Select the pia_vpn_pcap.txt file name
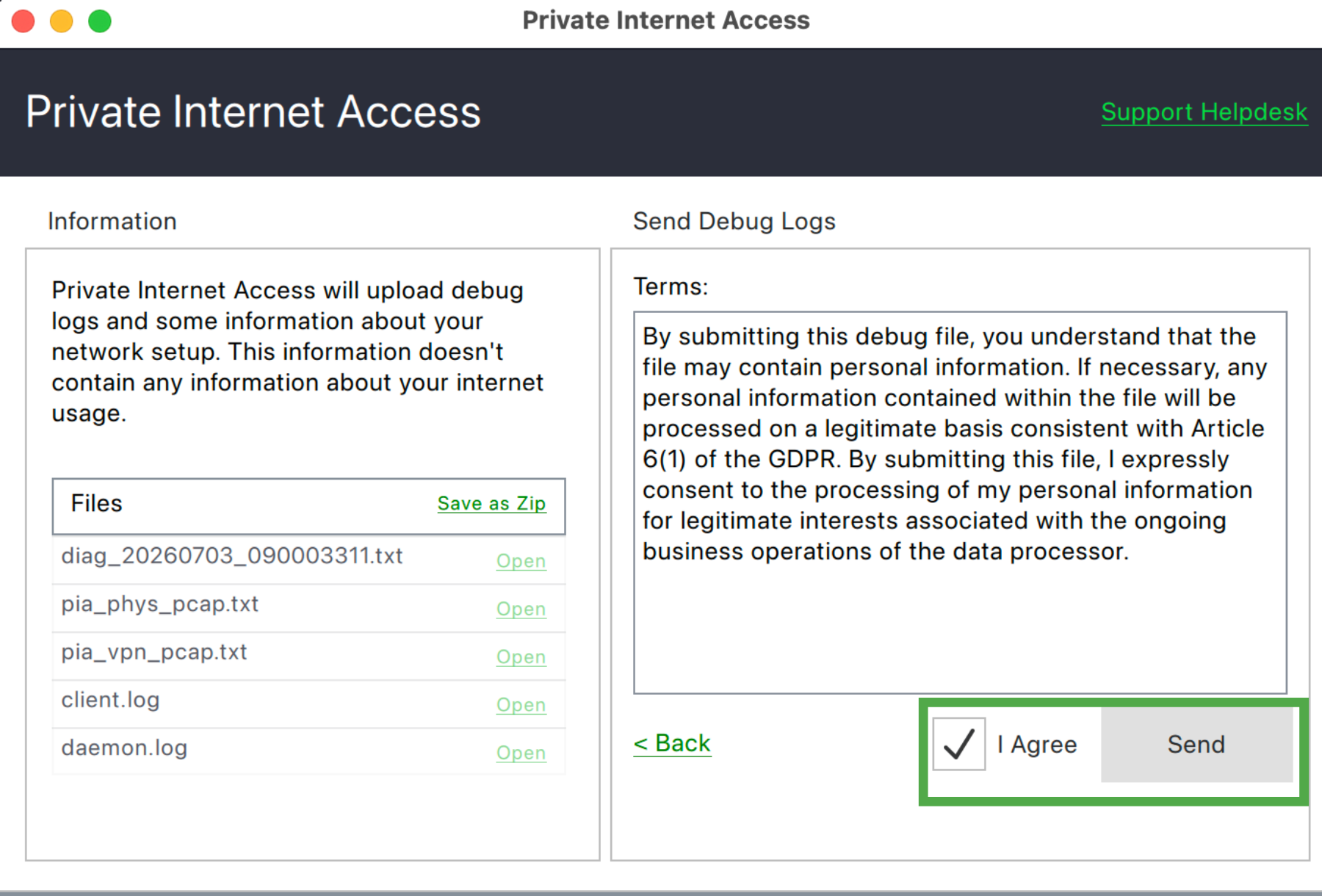This screenshot has height=896, width=1322. tap(154, 652)
